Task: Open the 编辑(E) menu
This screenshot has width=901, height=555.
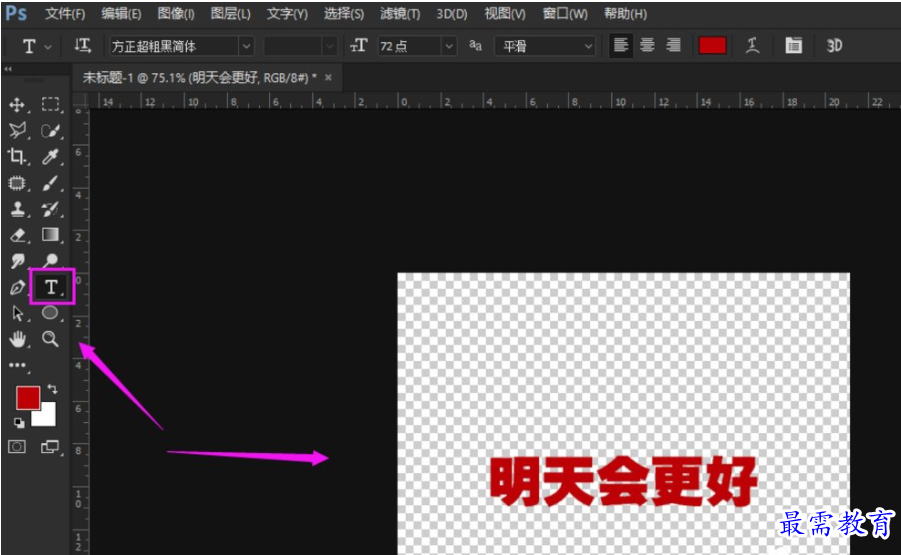Action: (x=121, y=14)
